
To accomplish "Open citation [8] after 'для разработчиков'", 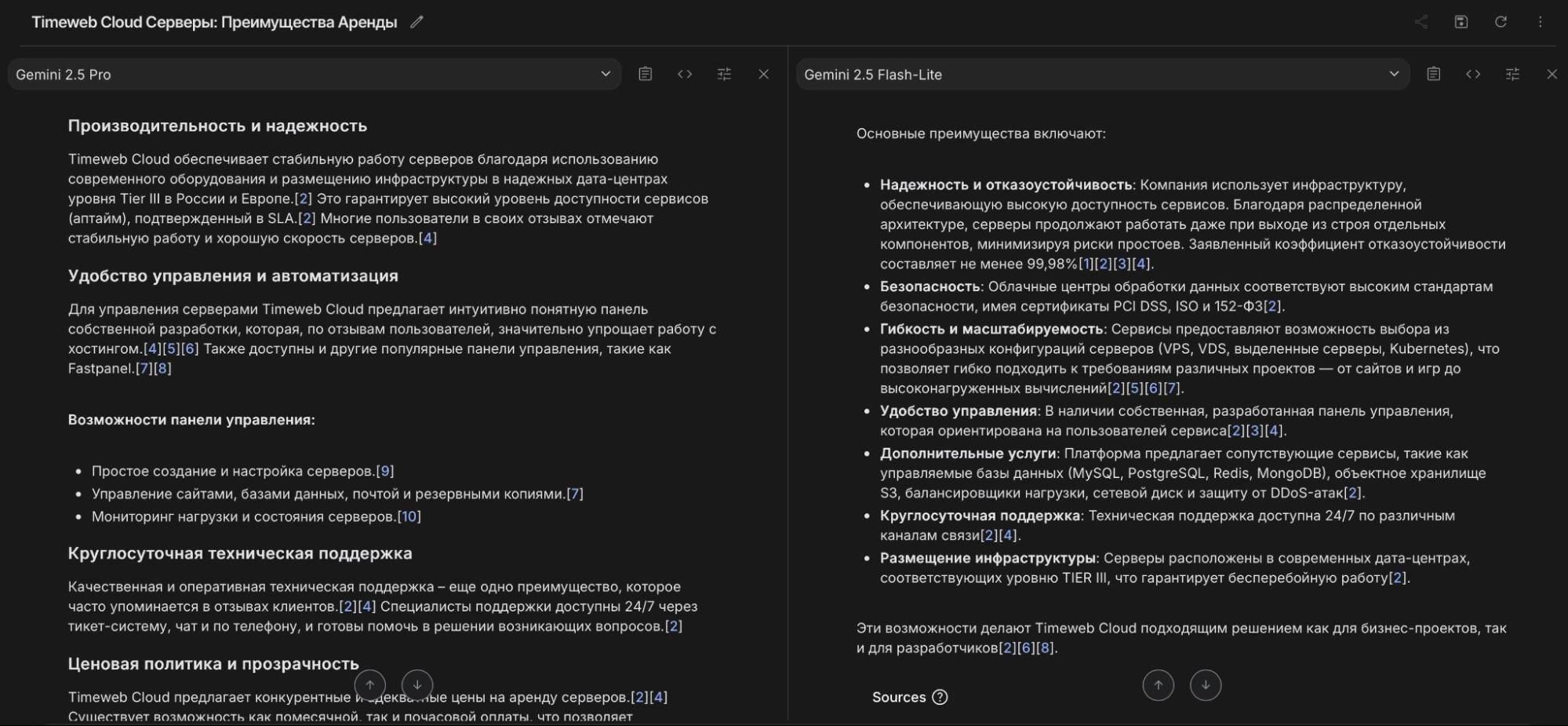I will click(1045, 648).
